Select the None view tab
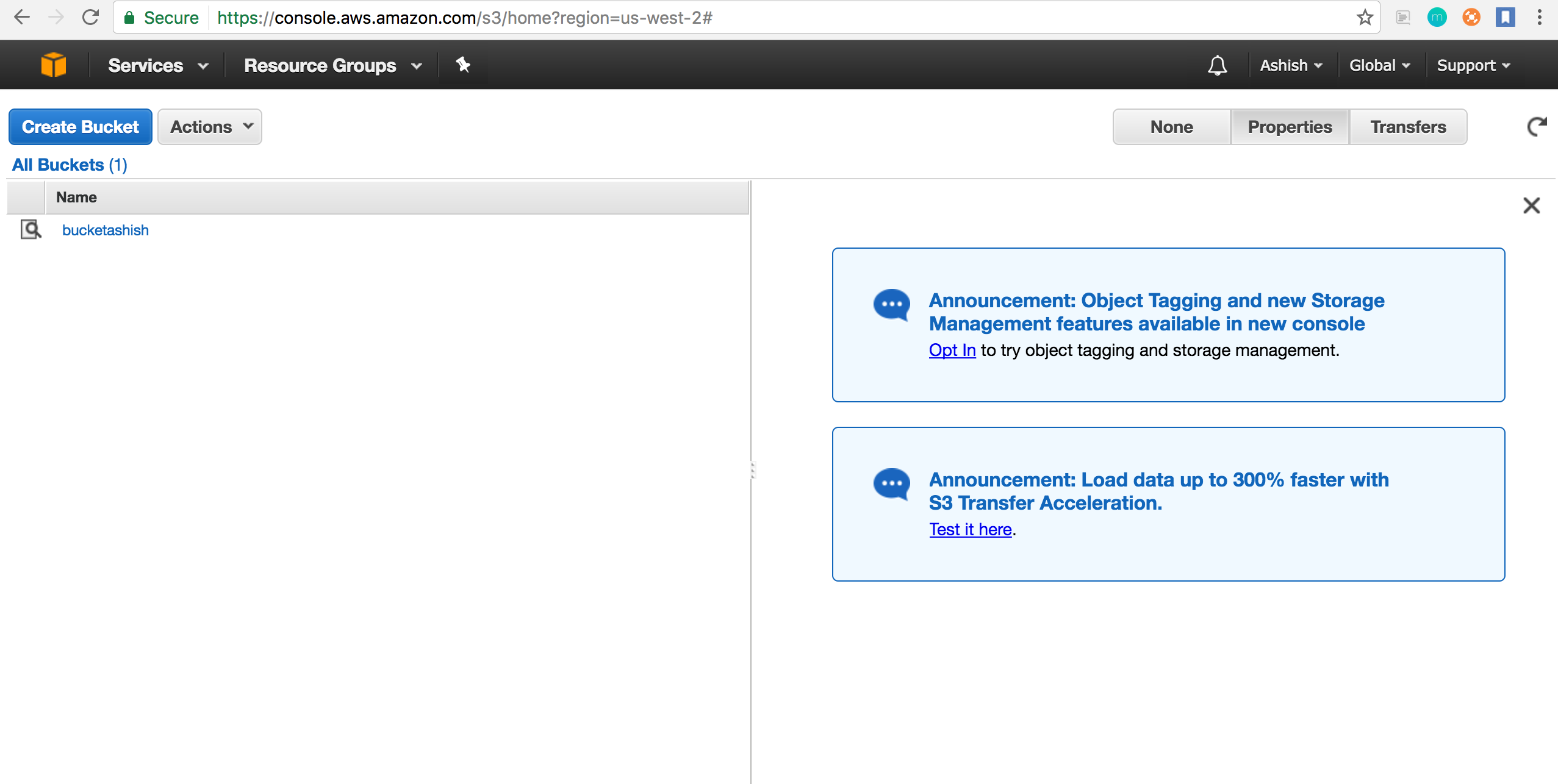Viewport: 1558px width, 784px height. pyautogui.click(x=1171, y=127)
